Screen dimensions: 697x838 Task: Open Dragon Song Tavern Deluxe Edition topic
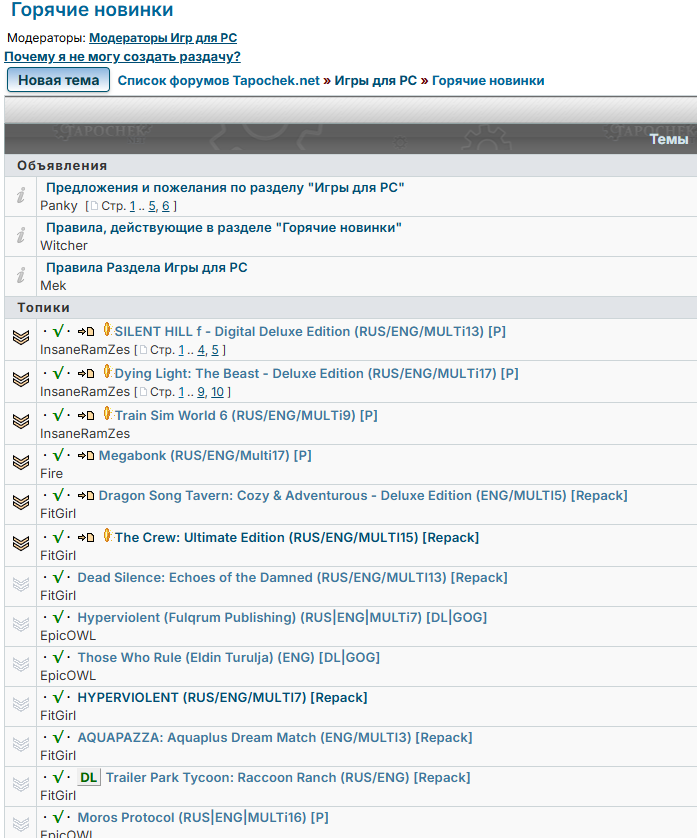[363, 496]
